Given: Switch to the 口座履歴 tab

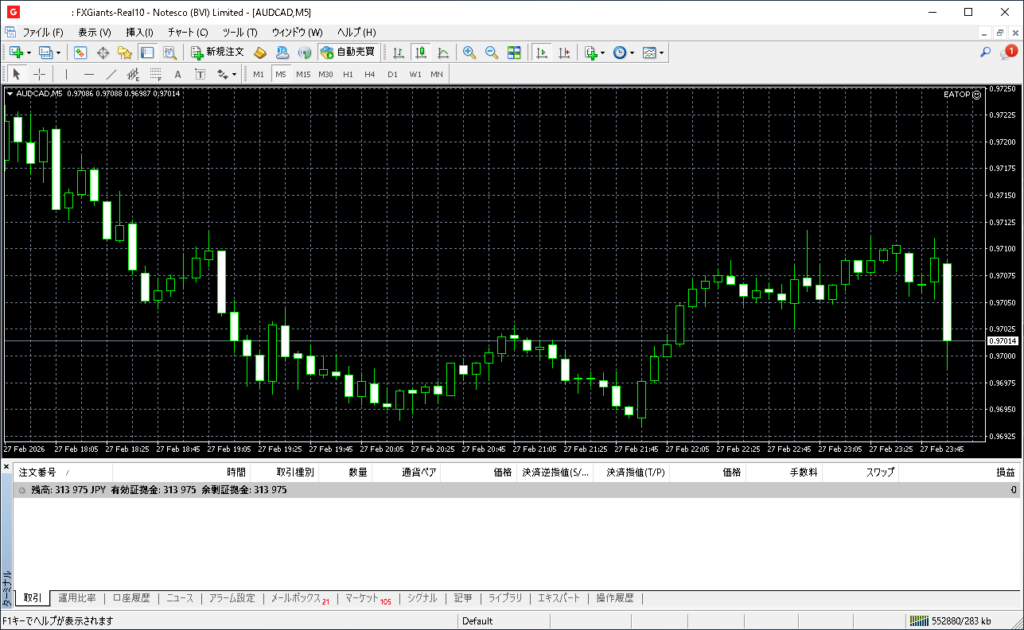Looking at the screenshot, I should tap(131, 598).
